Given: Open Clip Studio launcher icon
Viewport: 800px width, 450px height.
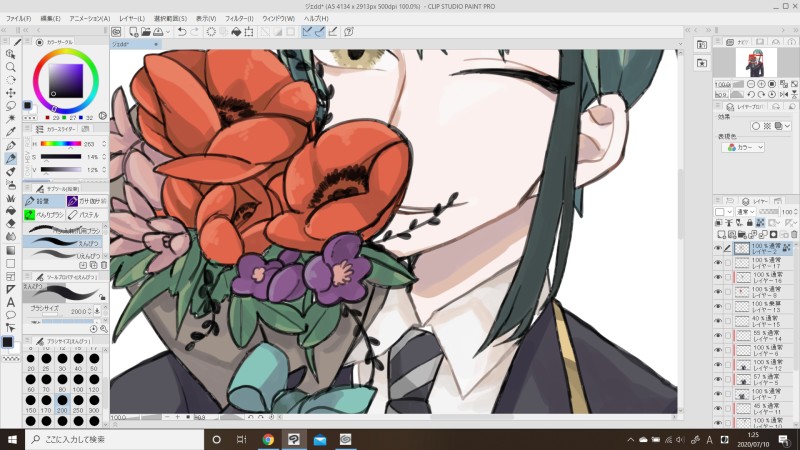Looking at the screenshot, I should pyautogui.click(x=116, y=32).
